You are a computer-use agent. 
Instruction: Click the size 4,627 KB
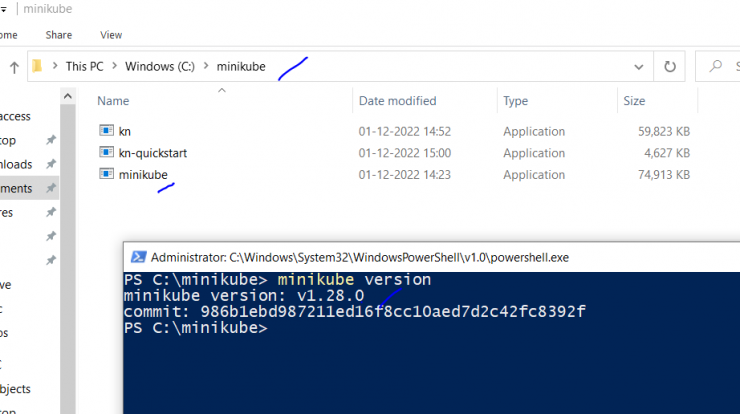[x=667, y=153]
